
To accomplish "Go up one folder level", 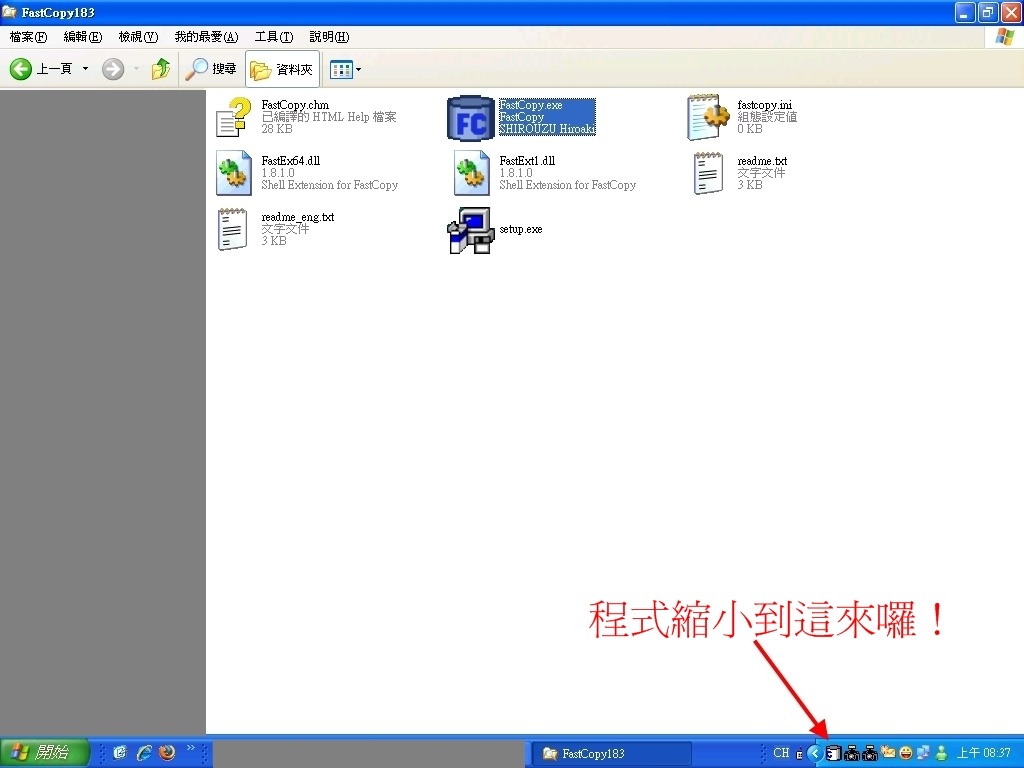I will point(161,69).
